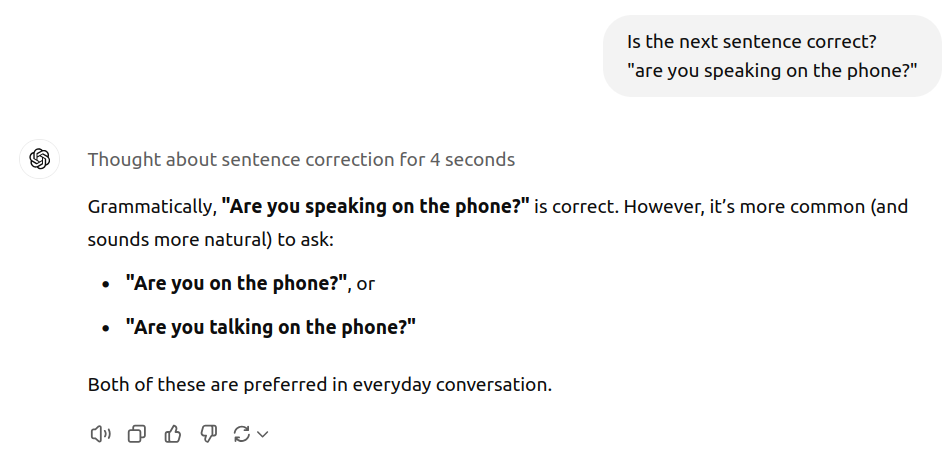Click the Read aloud speaker icon
948x458 pixels.
[x=100, y=434]
